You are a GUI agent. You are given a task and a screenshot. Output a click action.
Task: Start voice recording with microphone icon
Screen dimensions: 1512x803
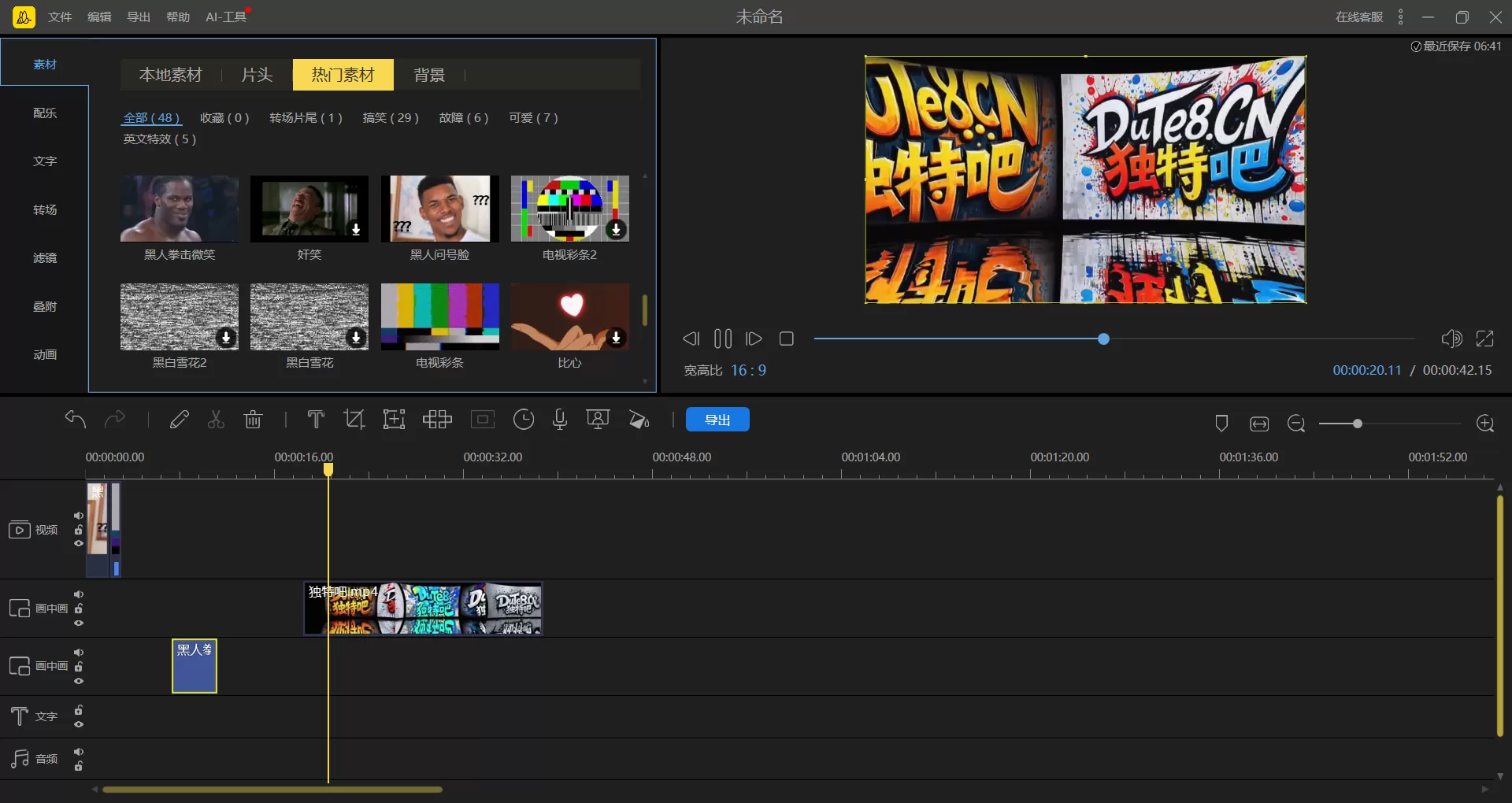560,420
